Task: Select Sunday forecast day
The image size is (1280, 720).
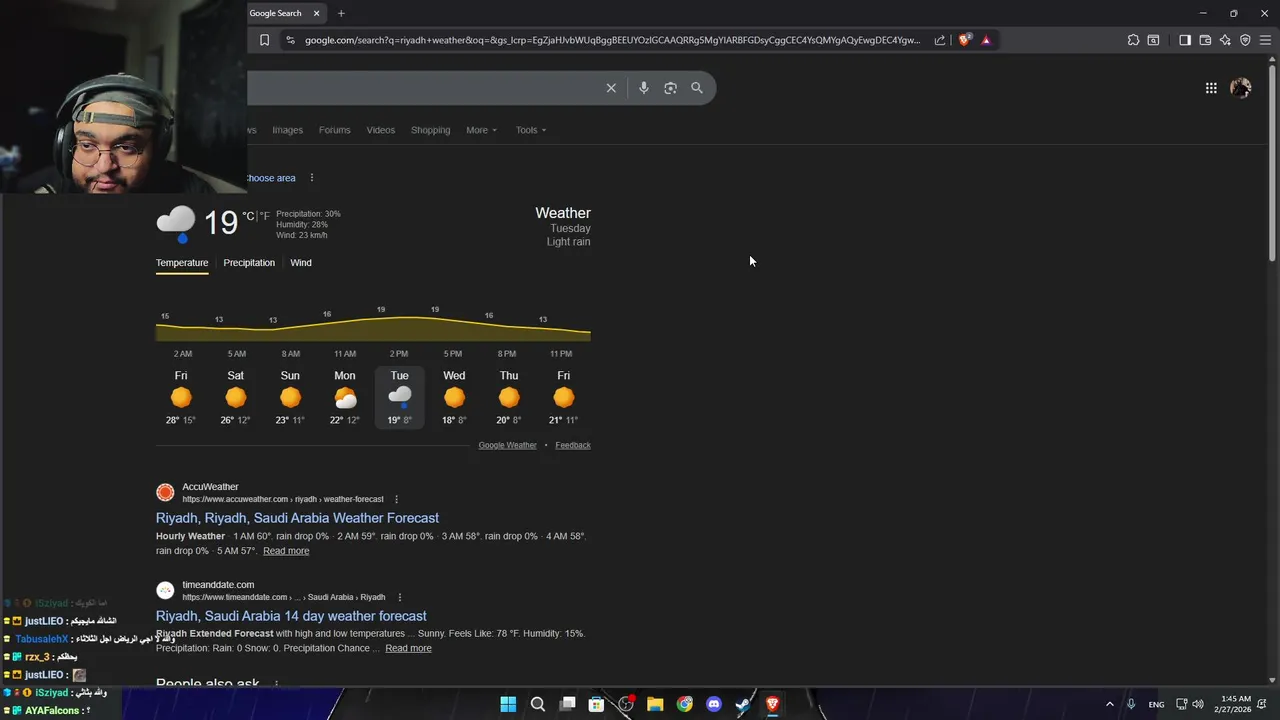Action: pyautogui.click(x=290, y=398)
